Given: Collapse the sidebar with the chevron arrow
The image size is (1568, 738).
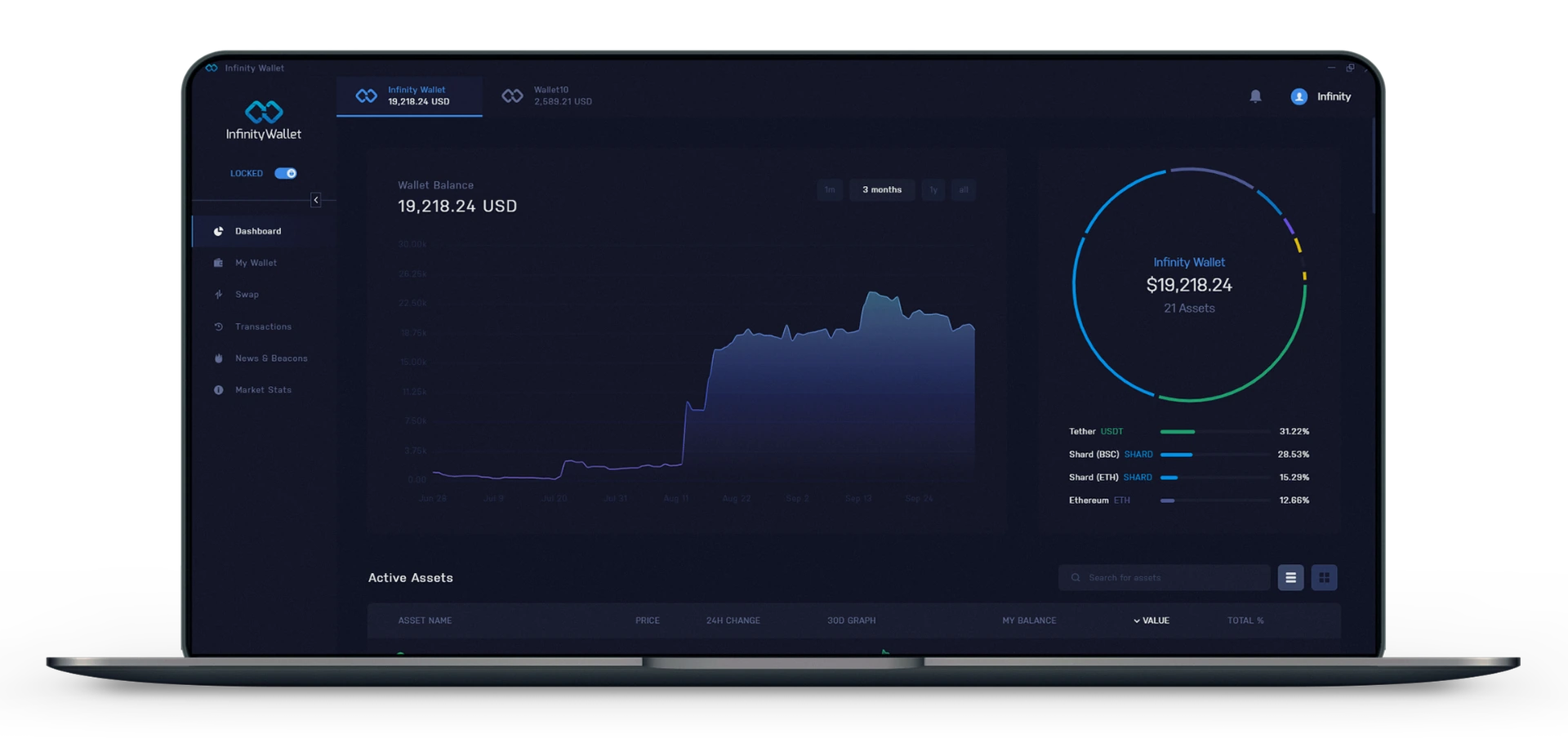Looking at the screenshot, I should [x=316, y=200].
